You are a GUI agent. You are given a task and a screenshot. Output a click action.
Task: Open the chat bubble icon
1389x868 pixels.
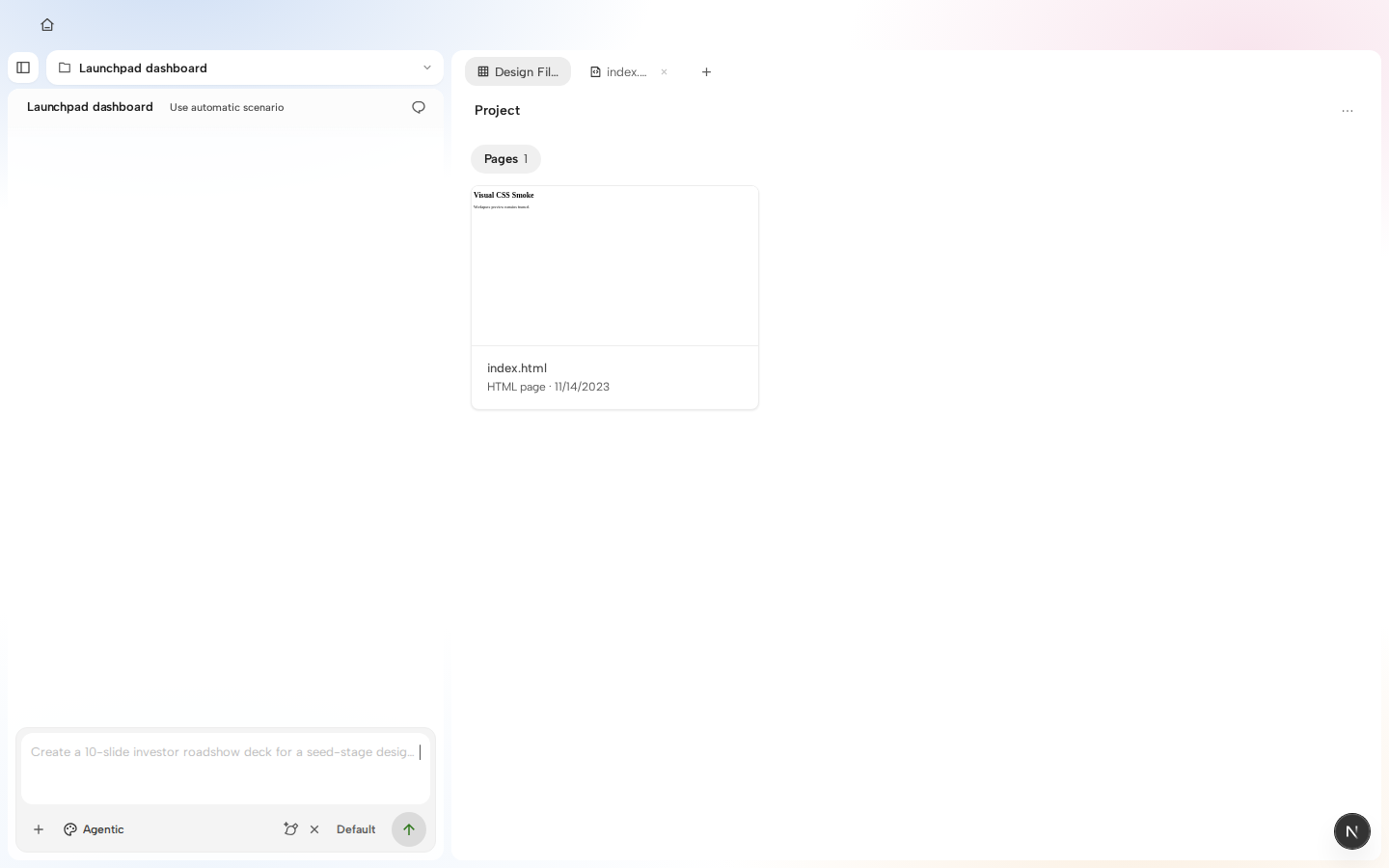(419, 107)
